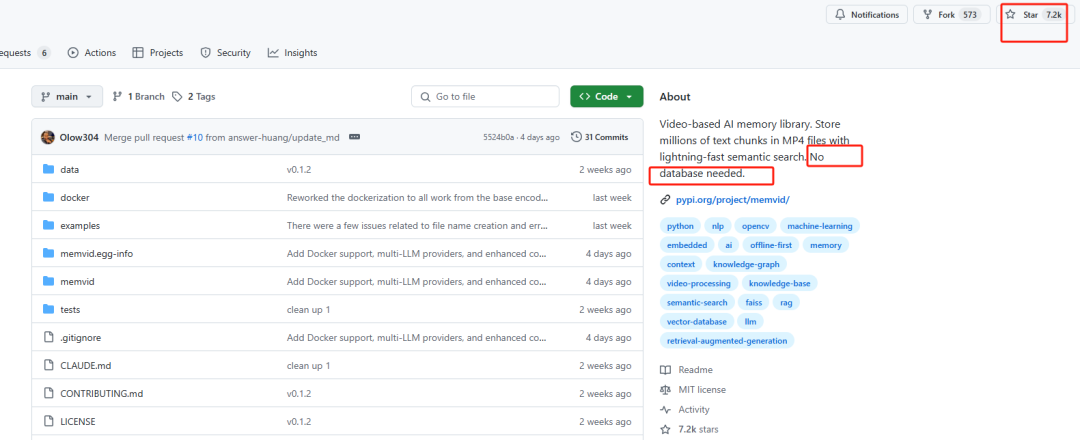Select the machine-learning topic tag

[x=820, y=226]
